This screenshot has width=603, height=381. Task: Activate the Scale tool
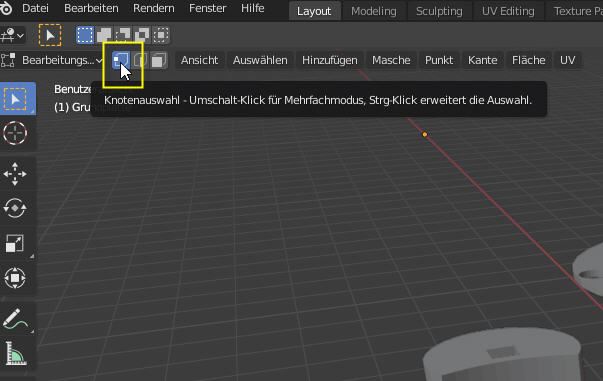pyautogui.click(x=15, y=243)
